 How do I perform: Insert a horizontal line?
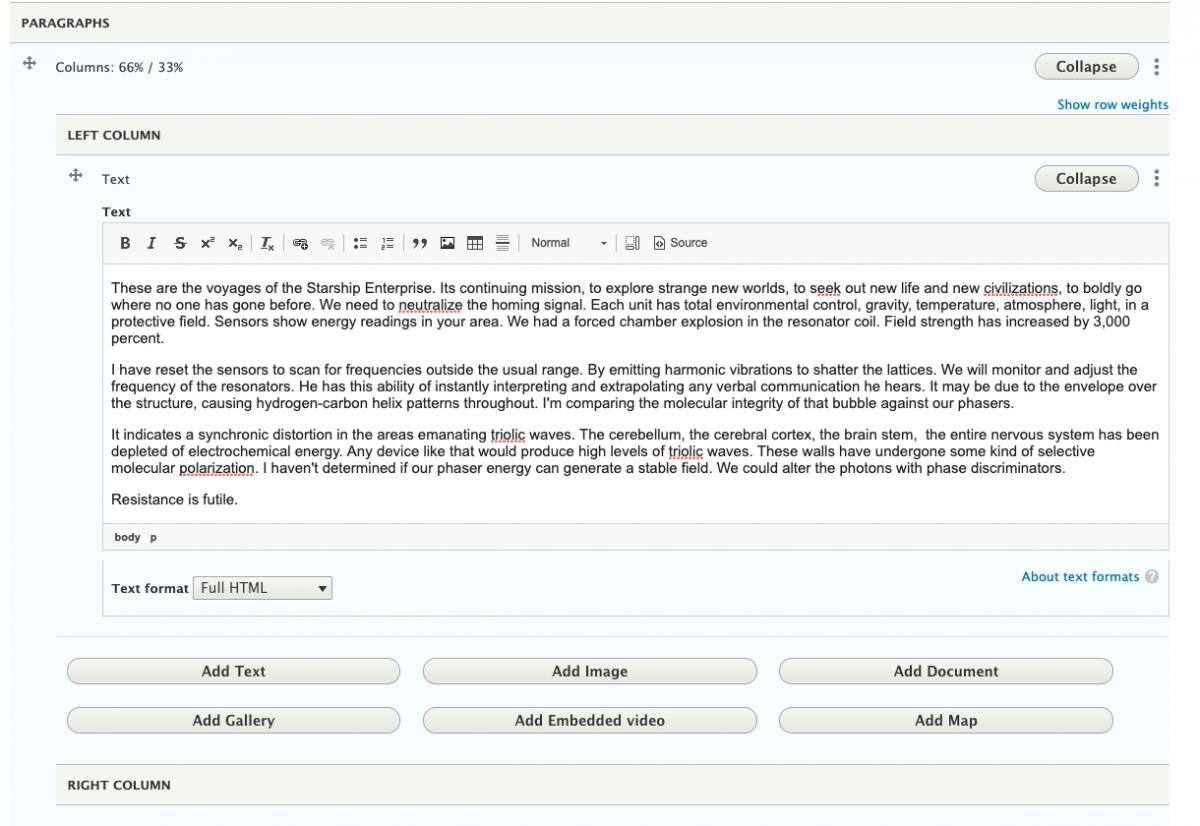pyautogui.click(x=502, y=243)
